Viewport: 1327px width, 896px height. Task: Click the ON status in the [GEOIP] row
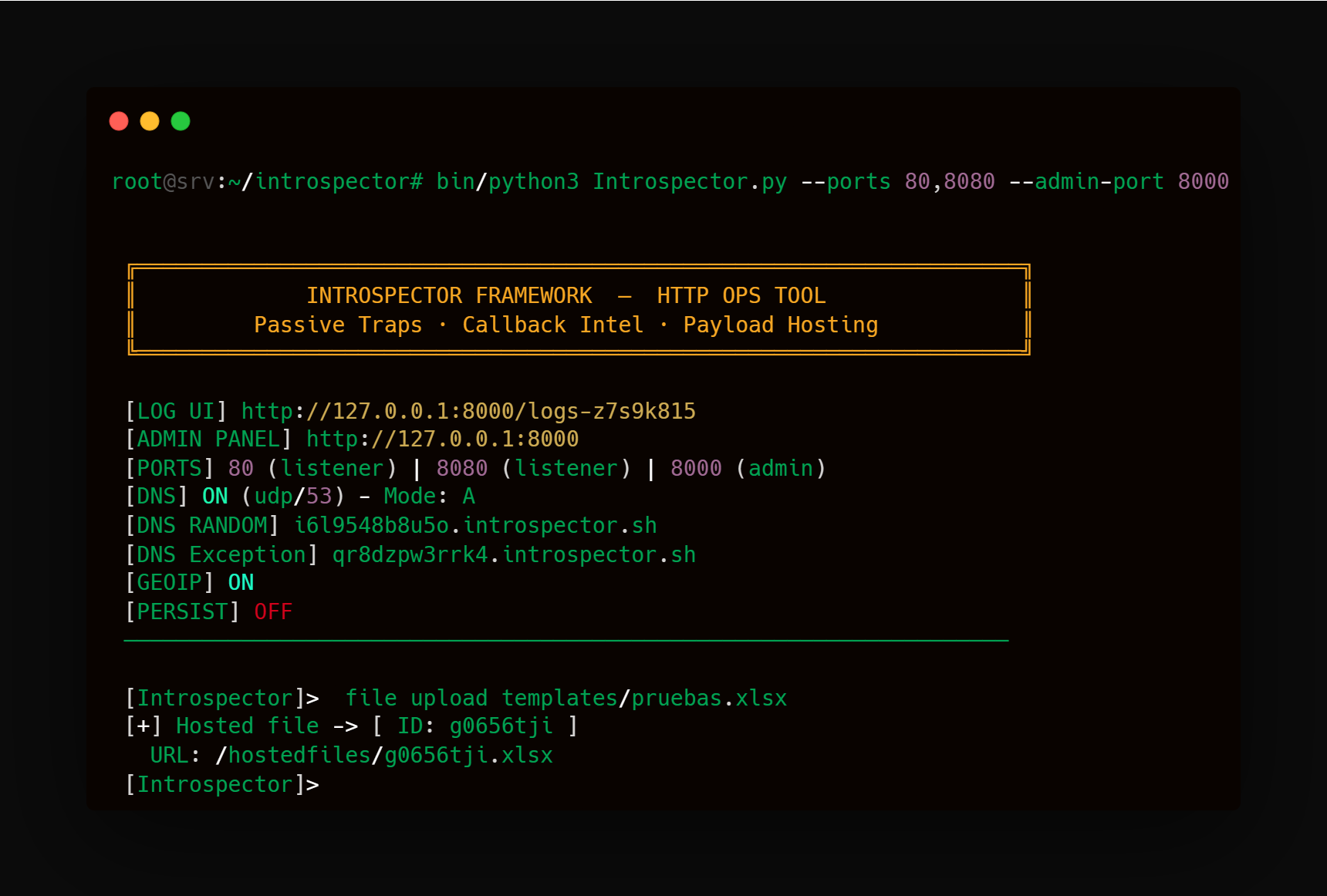241,583
